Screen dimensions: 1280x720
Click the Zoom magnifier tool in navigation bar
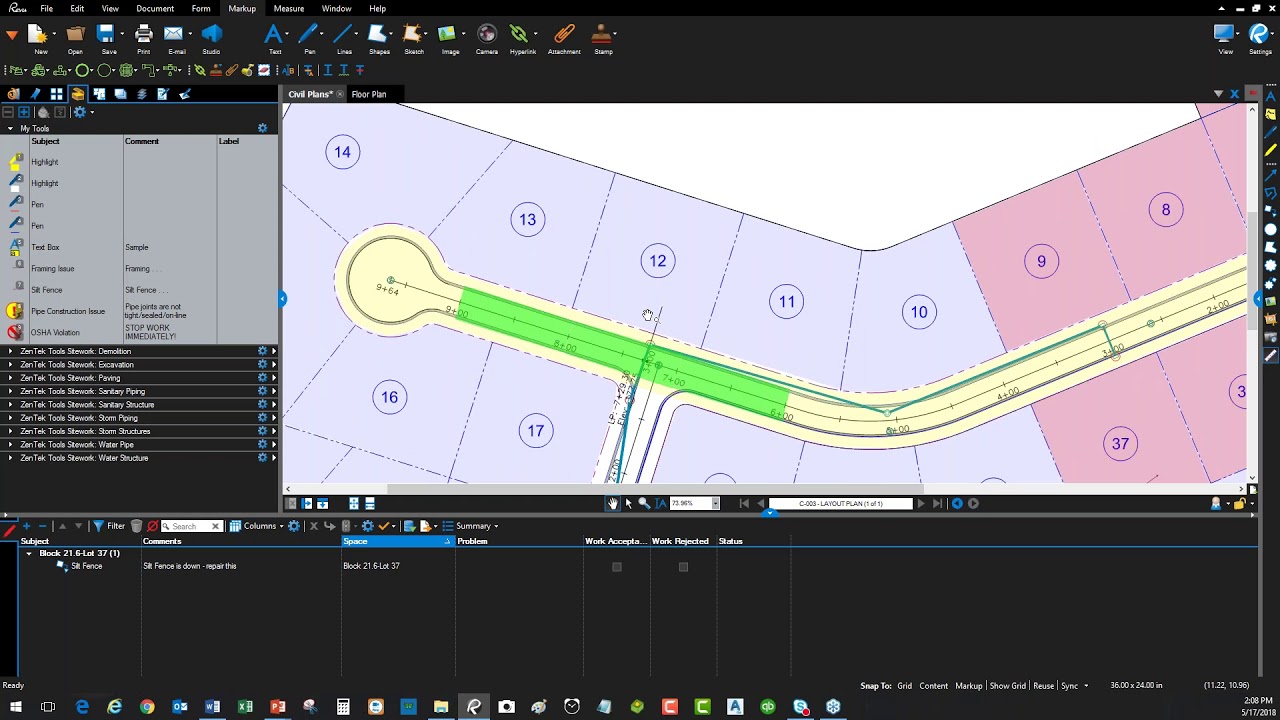point(644,503)
